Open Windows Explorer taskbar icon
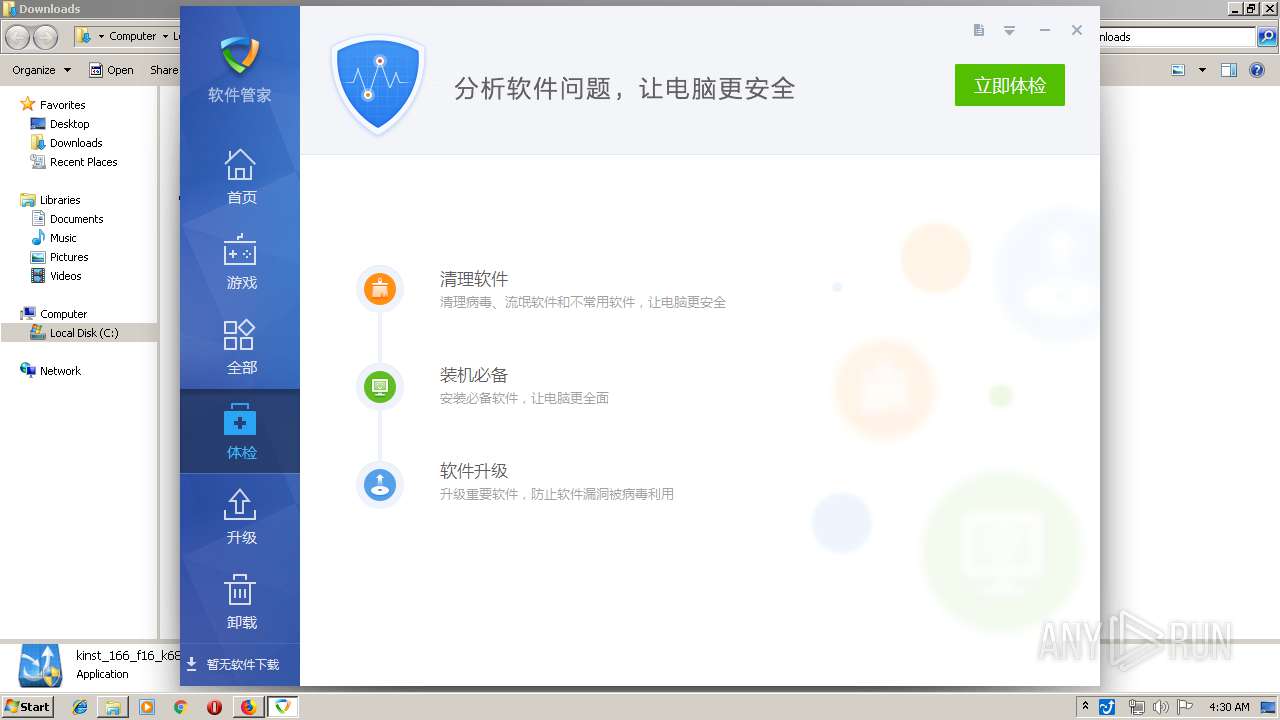The height and width of the screenshot is (720, 1280). tap(113, 707)
